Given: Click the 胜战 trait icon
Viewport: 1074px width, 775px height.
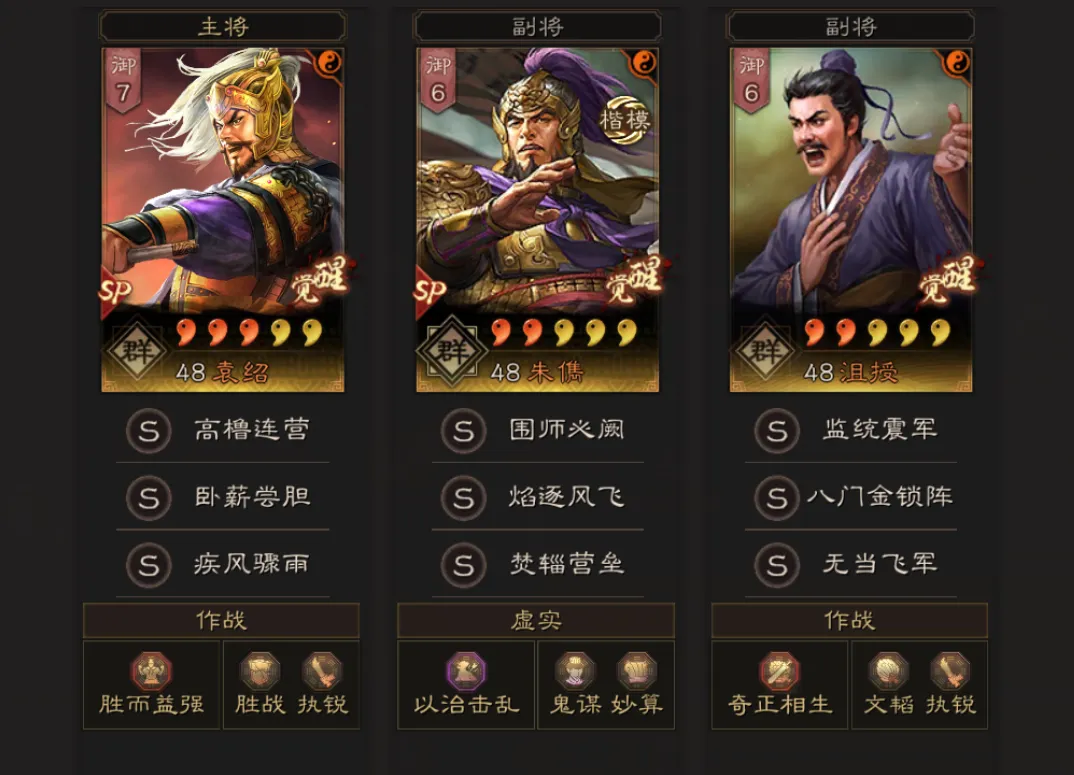Looking at the screenshot, I should pyautogui.click(x=260, y=671).
